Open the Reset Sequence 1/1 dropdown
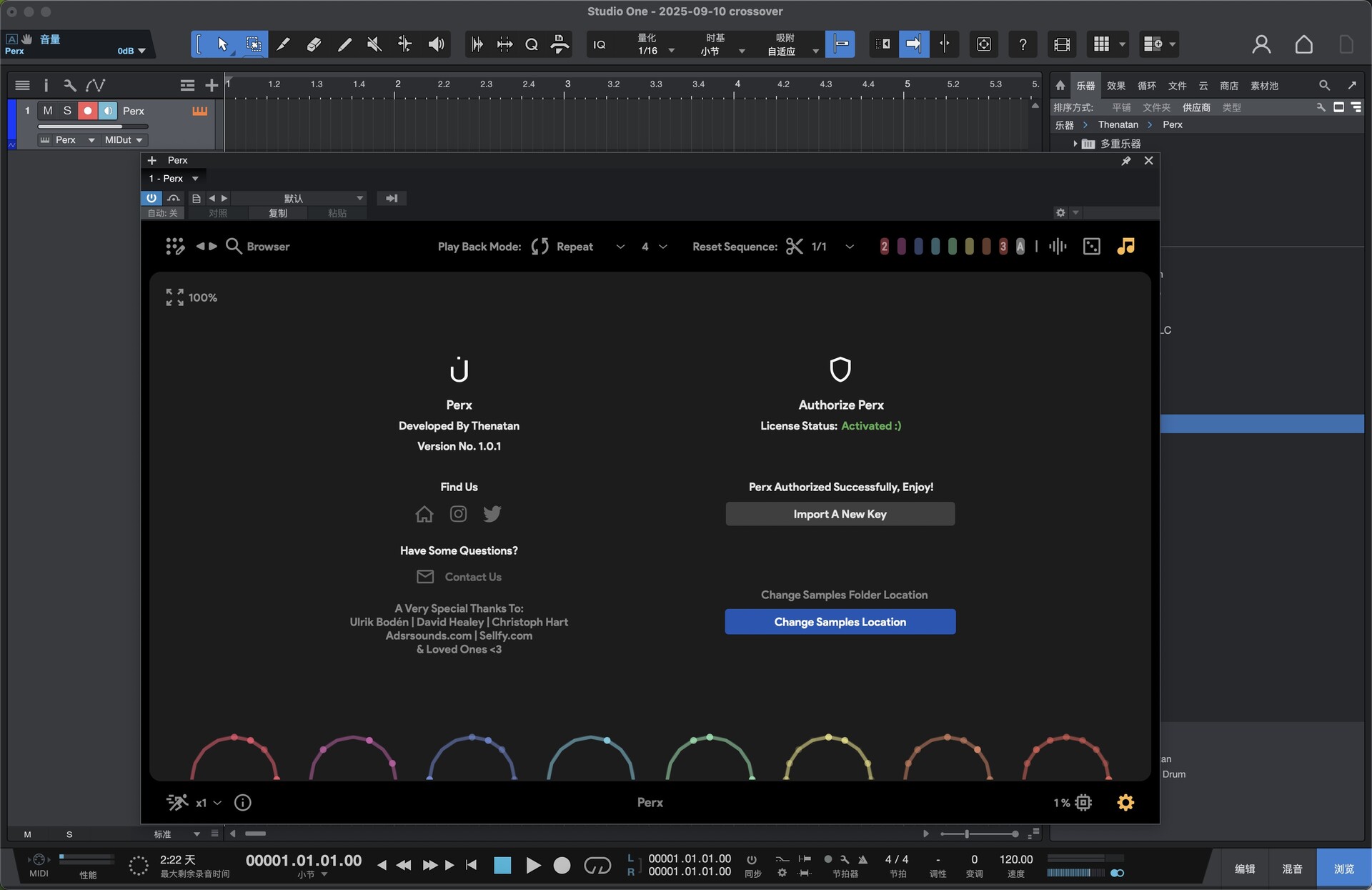The width and height of the screenshot is (1372, 890). point(820,247)
